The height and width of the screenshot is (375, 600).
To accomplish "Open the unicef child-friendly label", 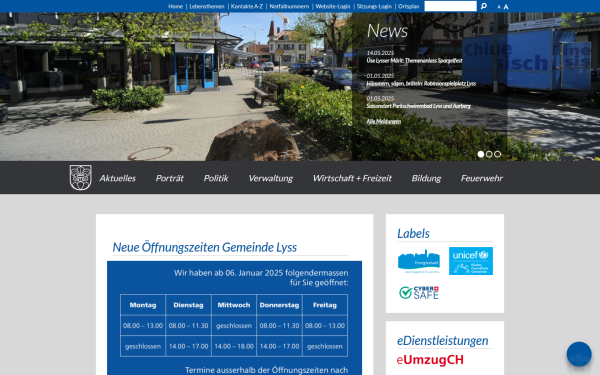I will (x=471, y=261).
